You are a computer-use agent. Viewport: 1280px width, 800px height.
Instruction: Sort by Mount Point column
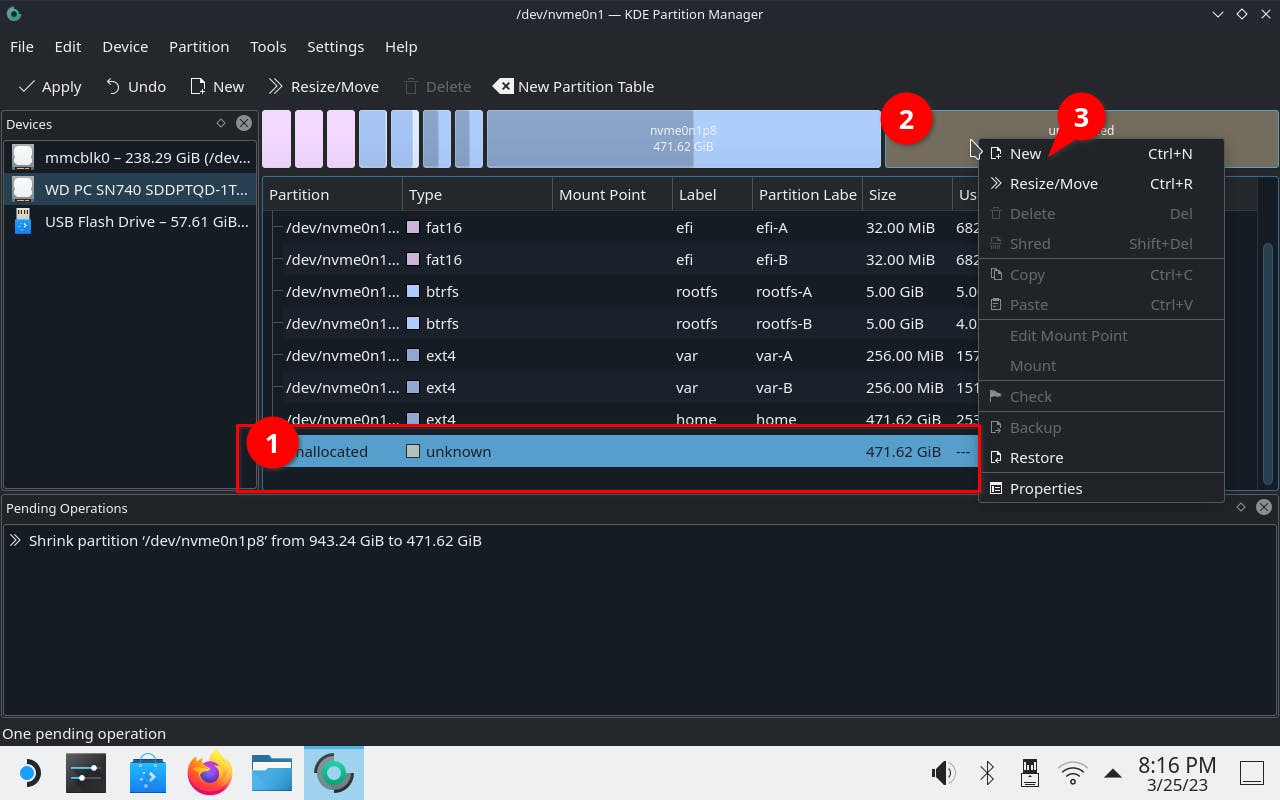click(612, 195)
